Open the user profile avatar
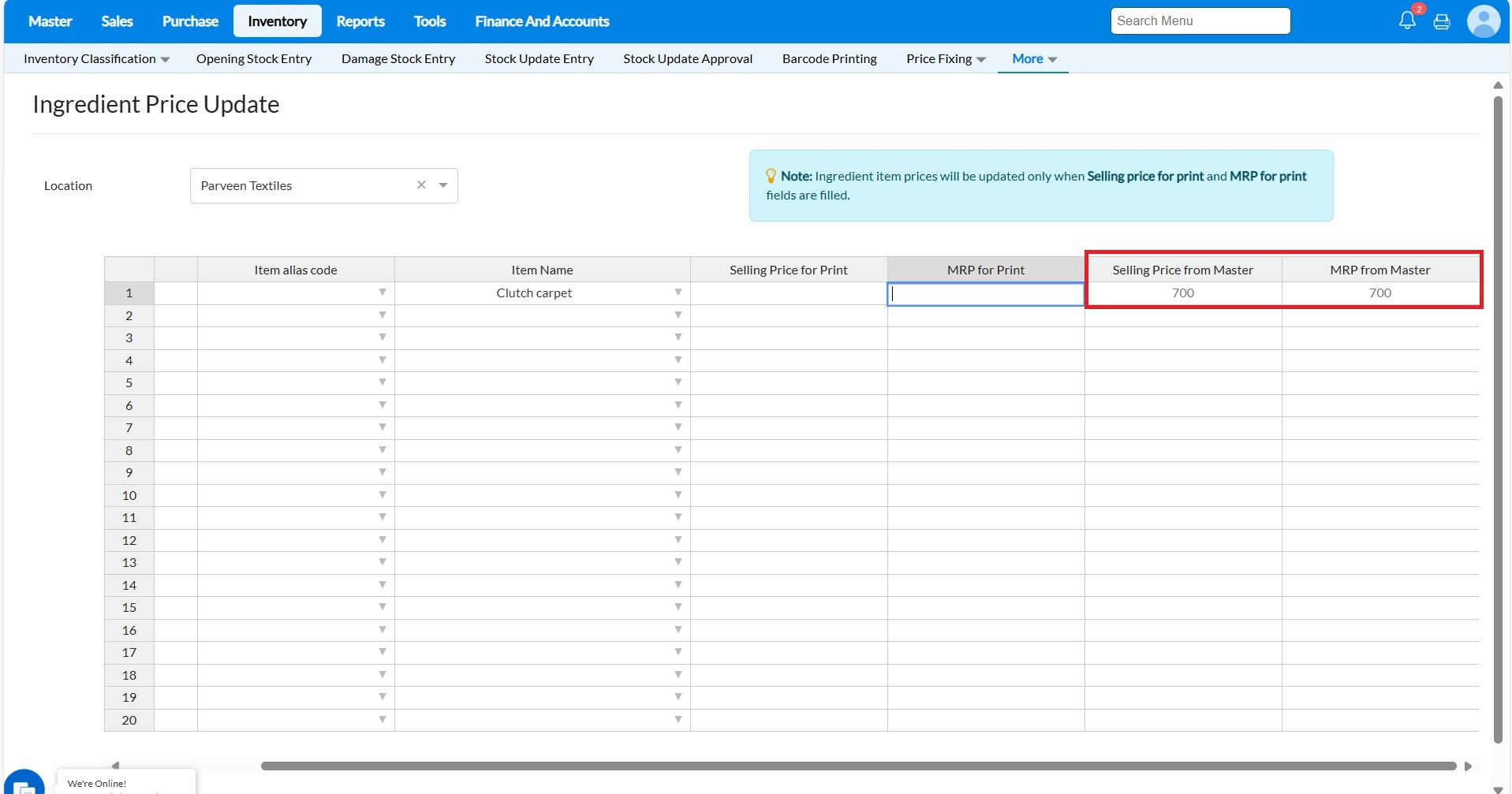1512x794 pixels. click(x=1483, y=21)
